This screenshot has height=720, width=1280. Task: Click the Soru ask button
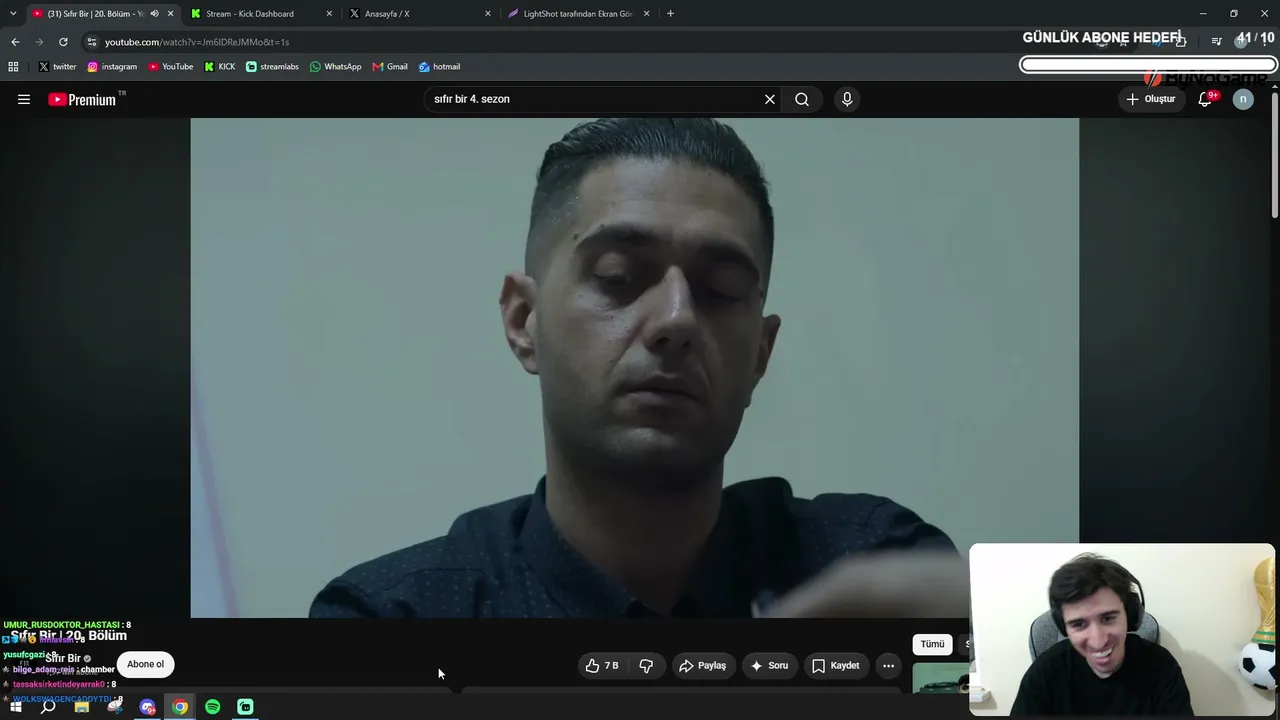[x=769, y=665]
